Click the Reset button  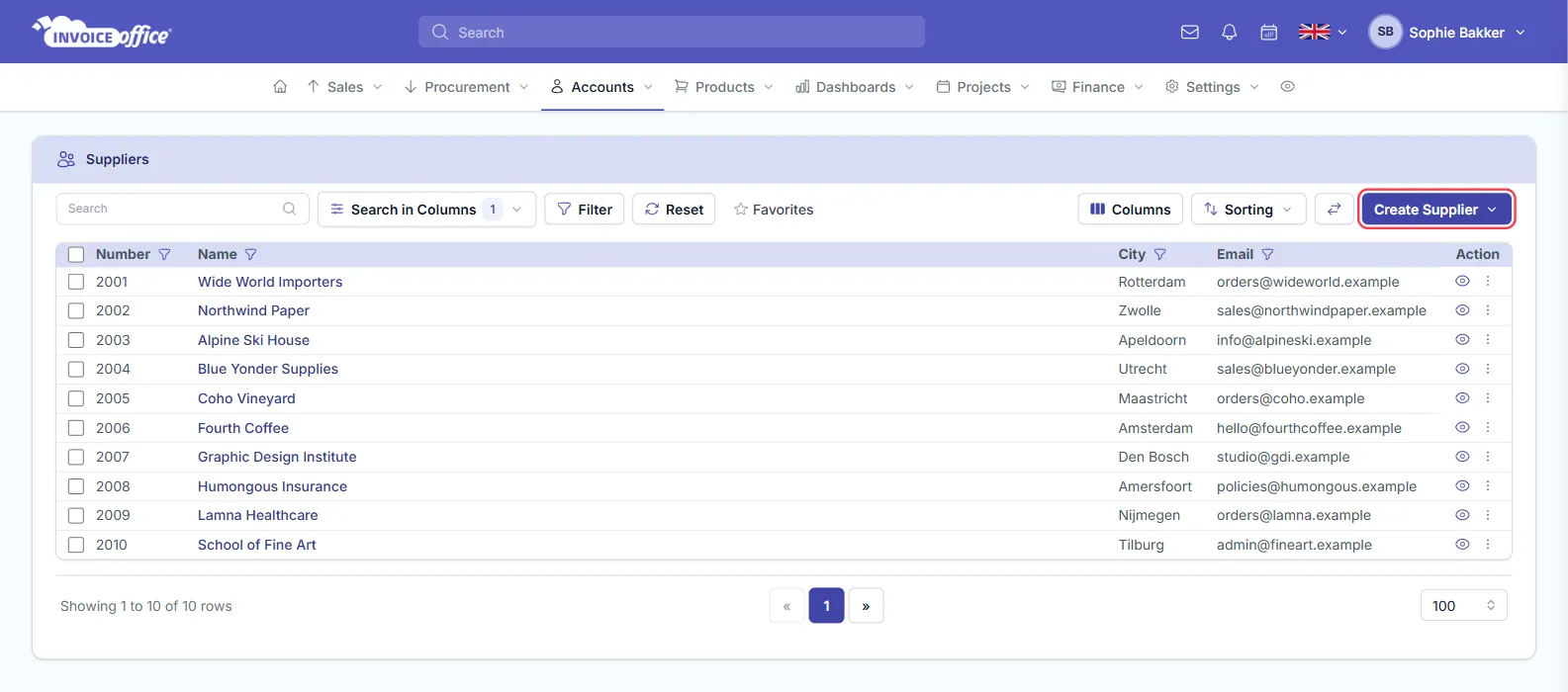pos(674,210)
